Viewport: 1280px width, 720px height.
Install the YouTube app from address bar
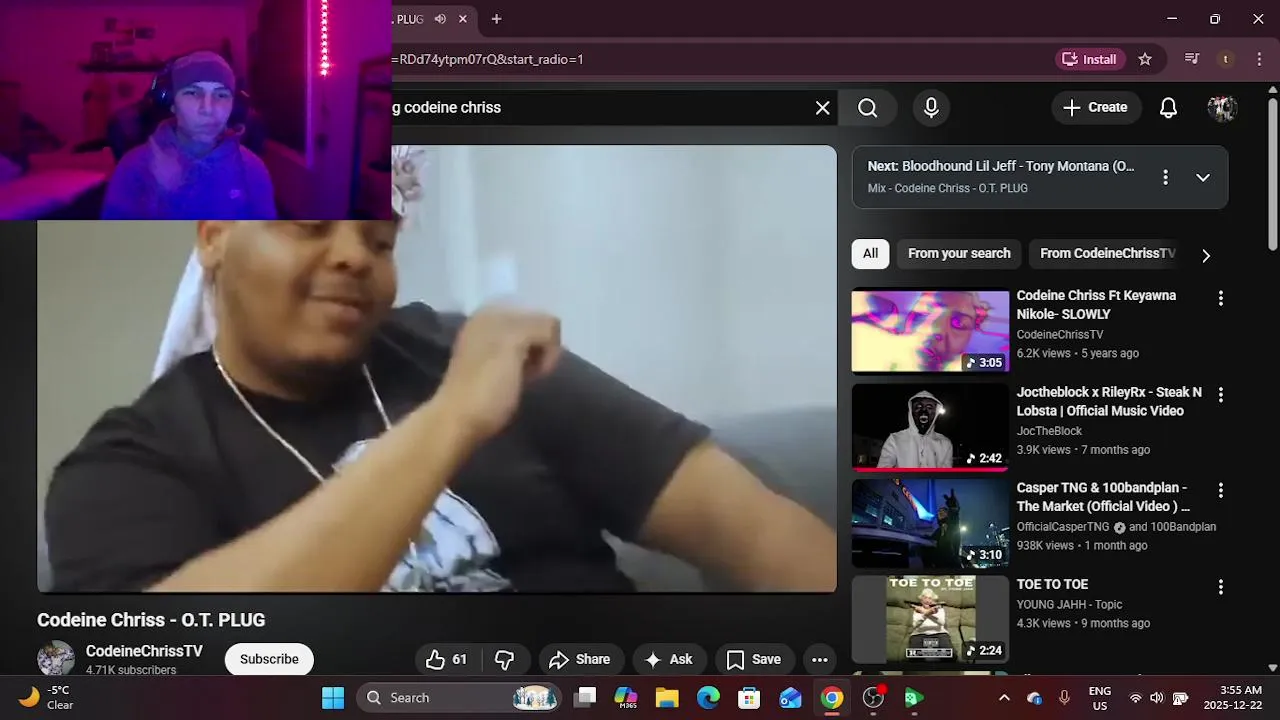click(x=1089, y=59)
